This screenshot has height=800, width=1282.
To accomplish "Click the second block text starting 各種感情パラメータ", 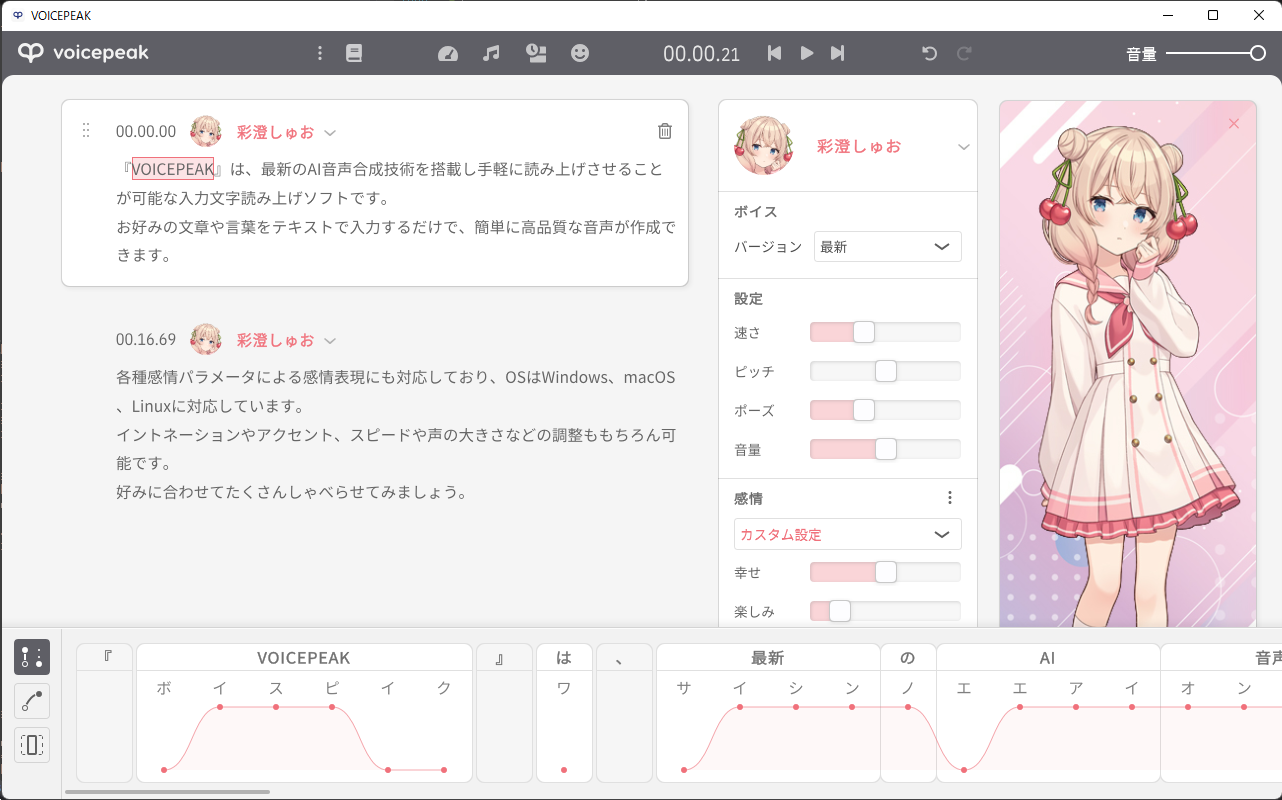I will tap(396, 435).
